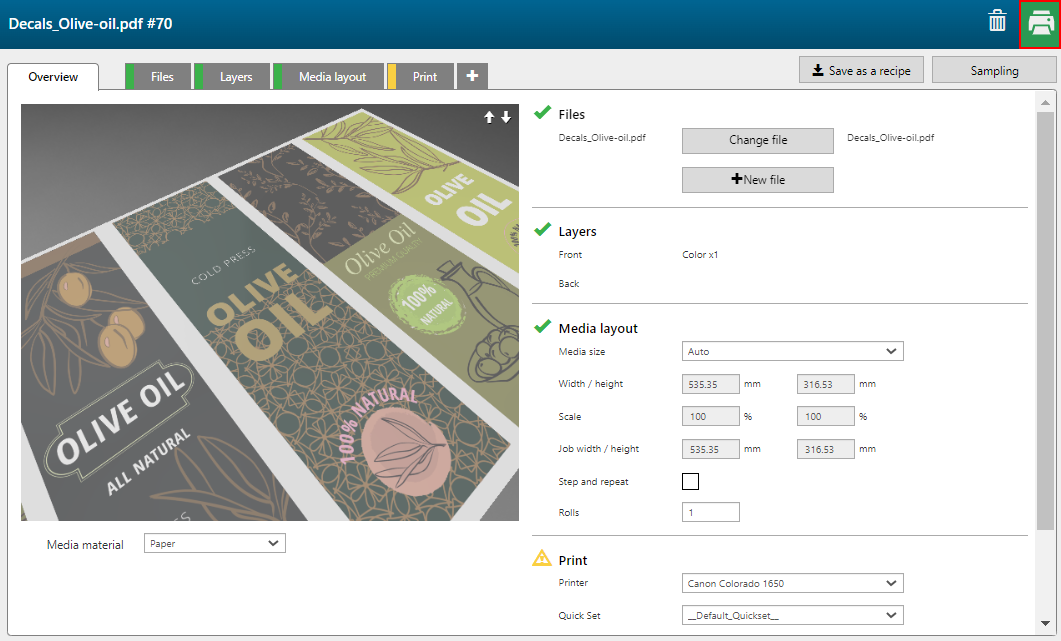Click the Rolls input field
The width and height of the screenshot is (1061, 641).
710,512
